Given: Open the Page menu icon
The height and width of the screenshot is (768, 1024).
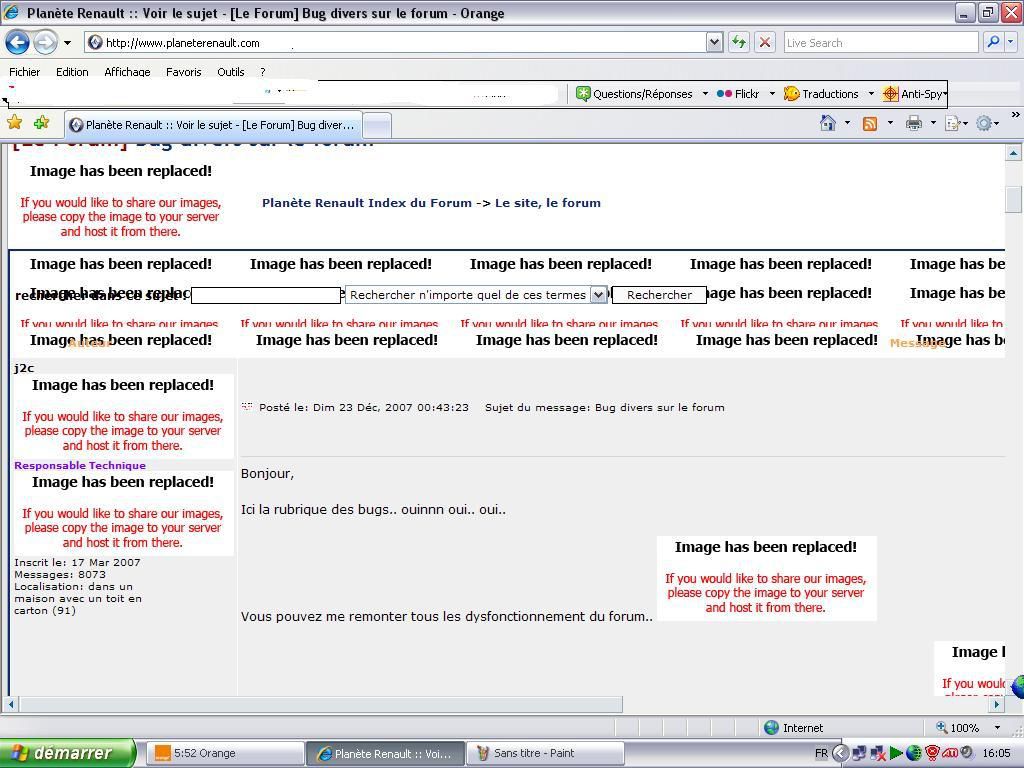Looking at the screenshot, I should pyautogui.click(x=952, y=123).
